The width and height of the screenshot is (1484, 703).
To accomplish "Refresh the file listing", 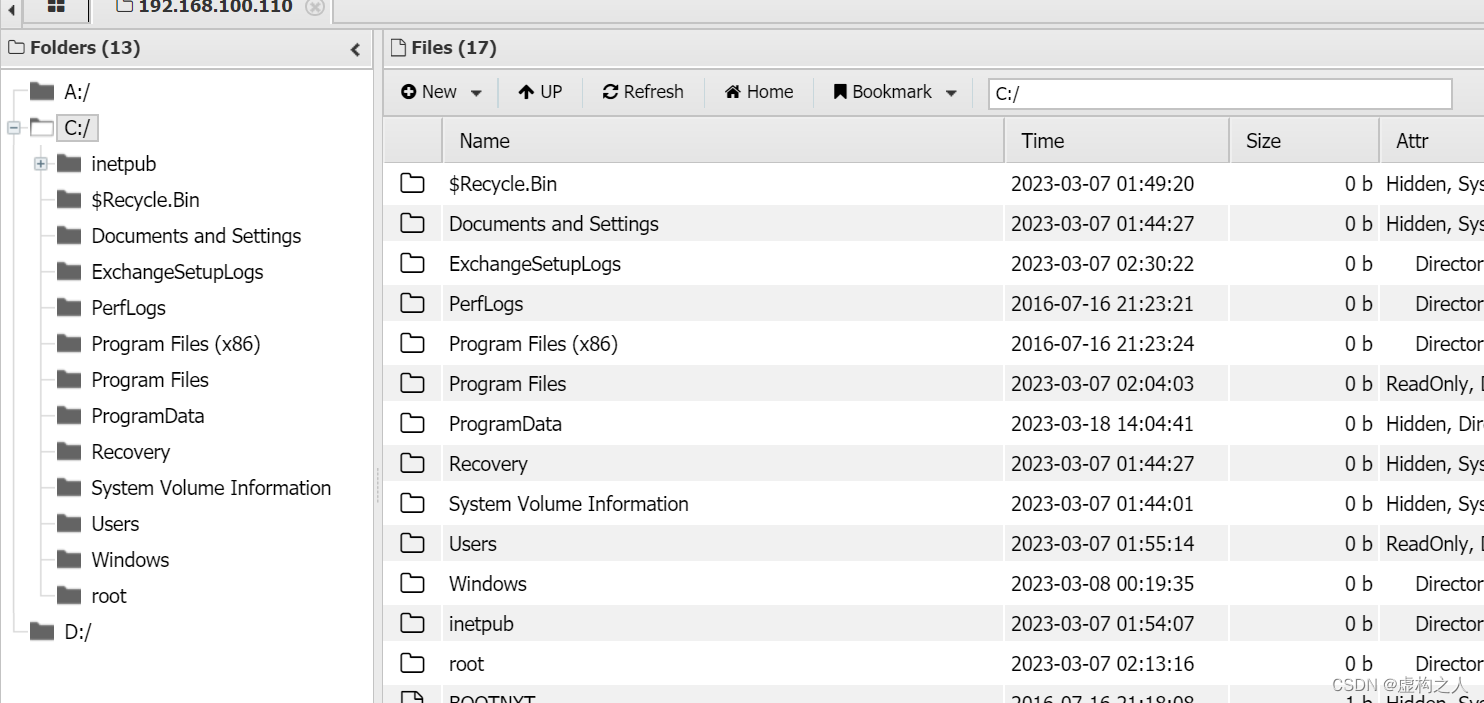I will 643,92.
